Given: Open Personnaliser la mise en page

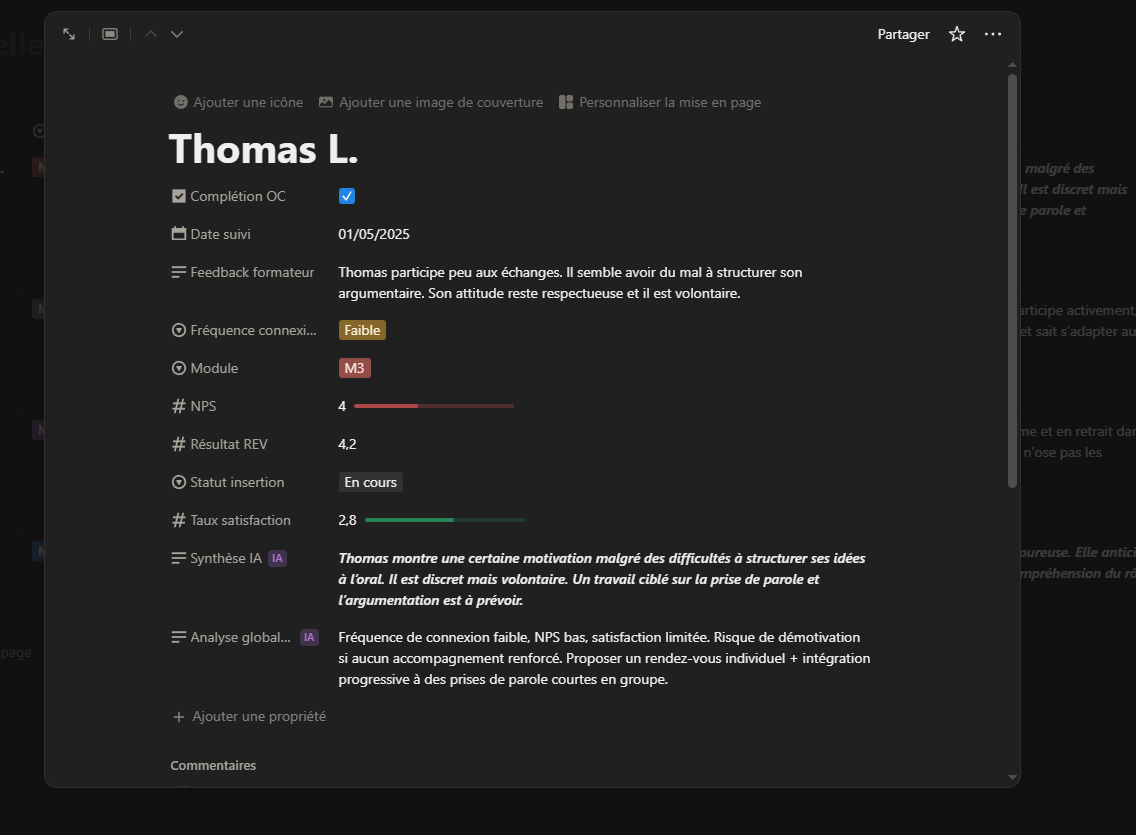Looking at the screenshot, I should tap(660, 102).
